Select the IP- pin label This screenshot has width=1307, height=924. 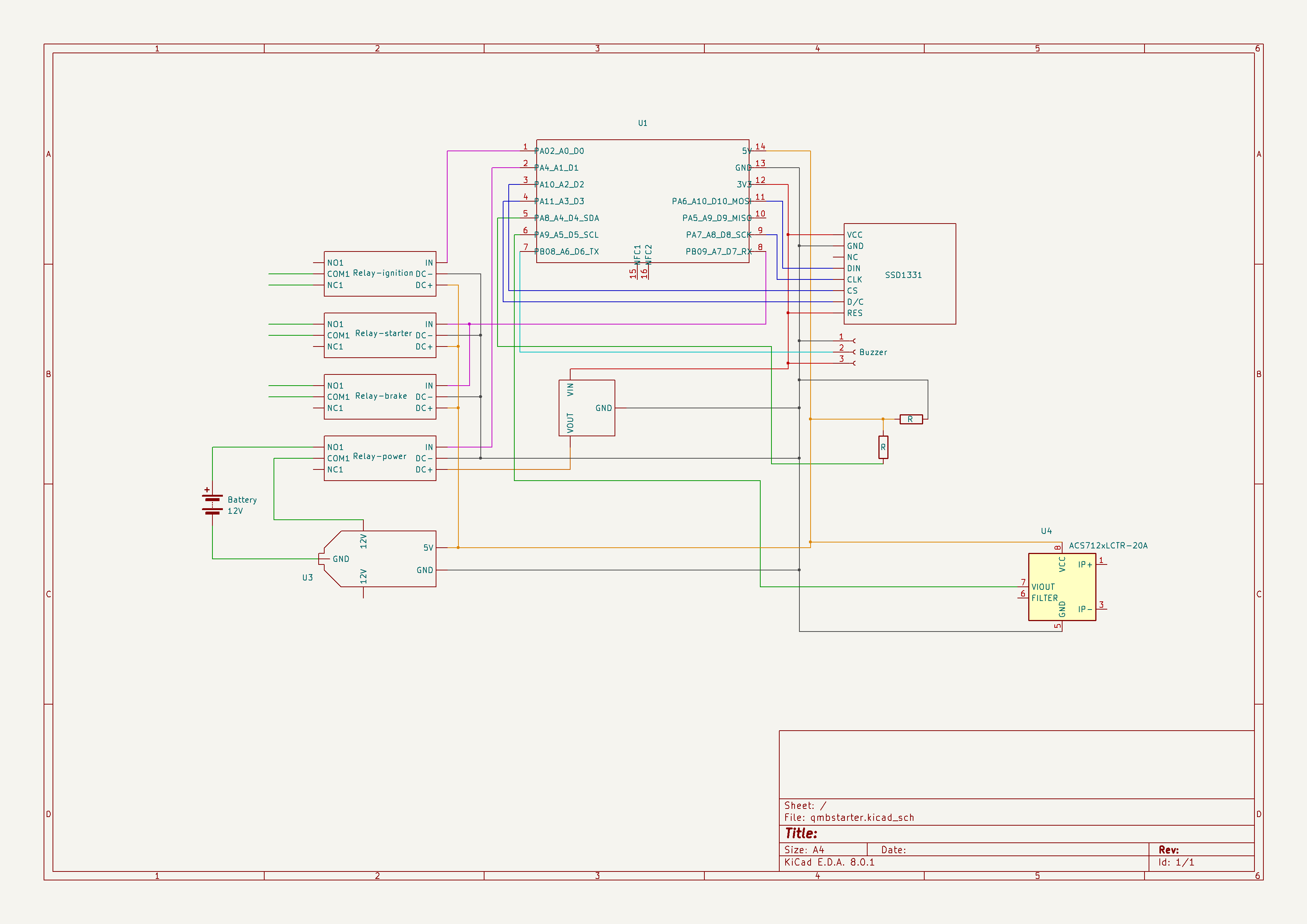[1085, 610]
